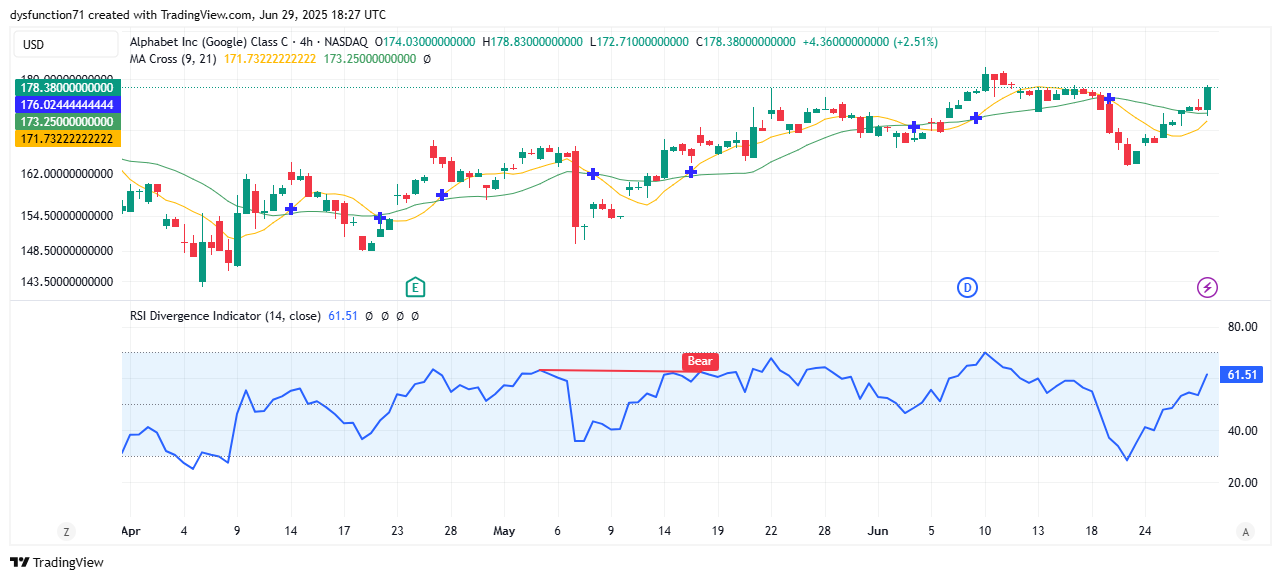The width and height of the screenshot is (1281, 580).
Task: Click the high price H178.83 value
Action: (x=532, y=42)
